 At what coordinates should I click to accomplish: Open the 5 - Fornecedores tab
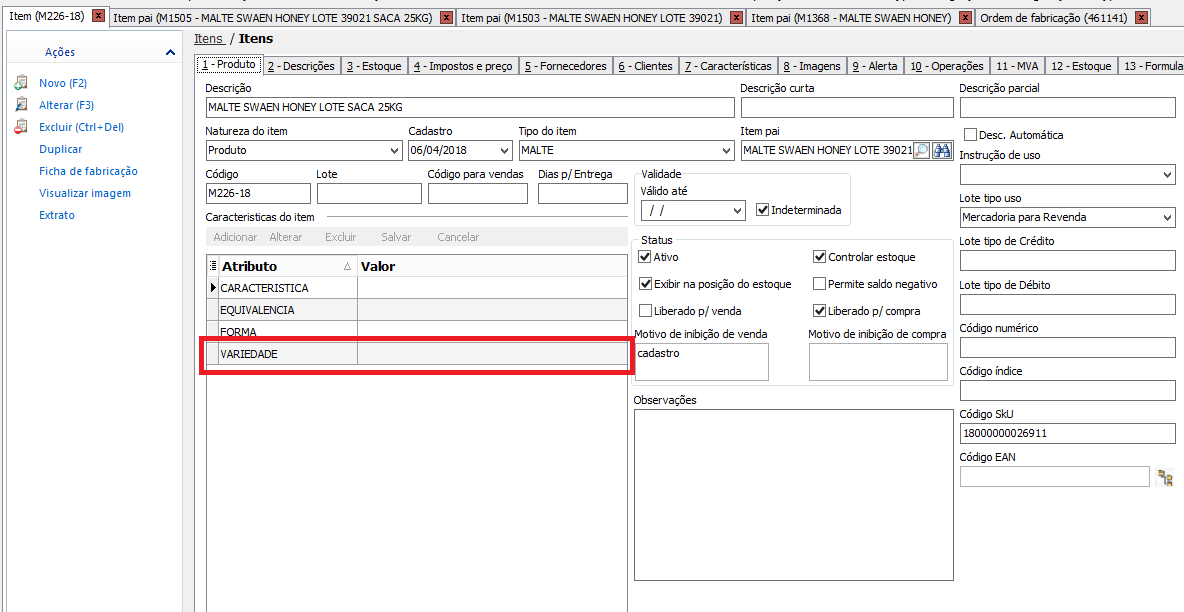[x=566, y=66]
